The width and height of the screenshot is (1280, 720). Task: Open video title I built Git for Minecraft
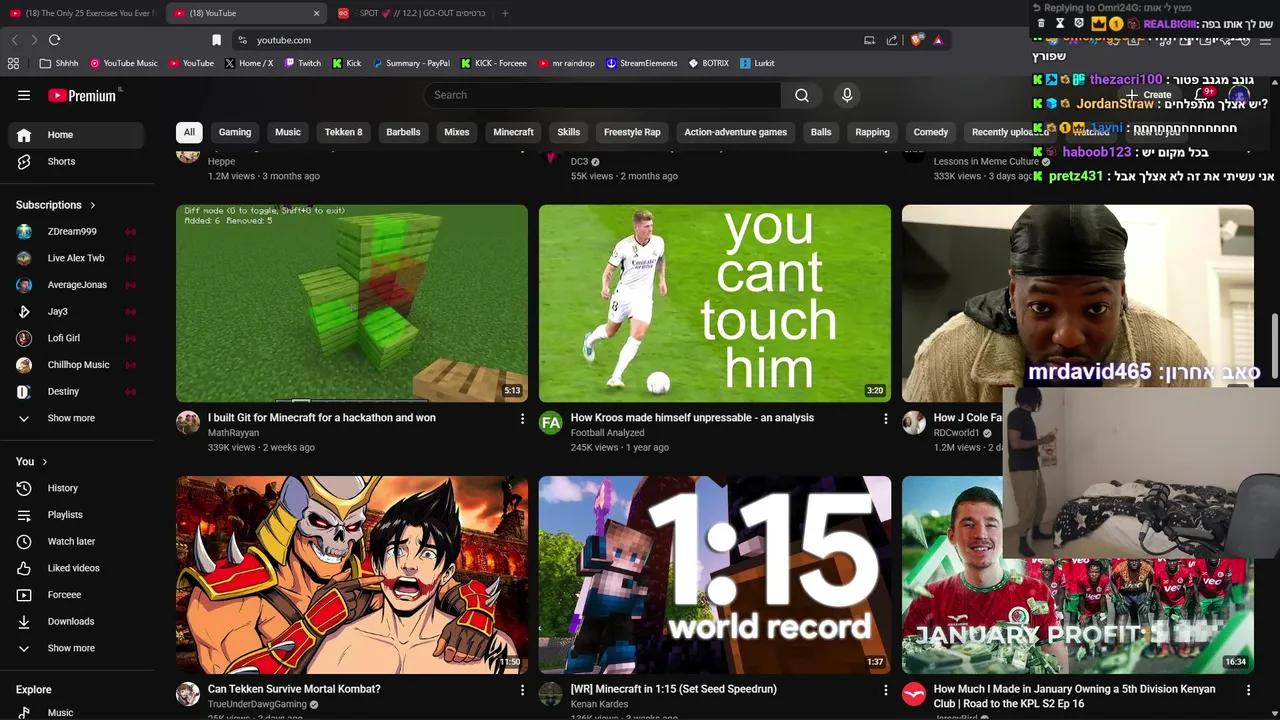pyautogui.click(x=322, y=418)
